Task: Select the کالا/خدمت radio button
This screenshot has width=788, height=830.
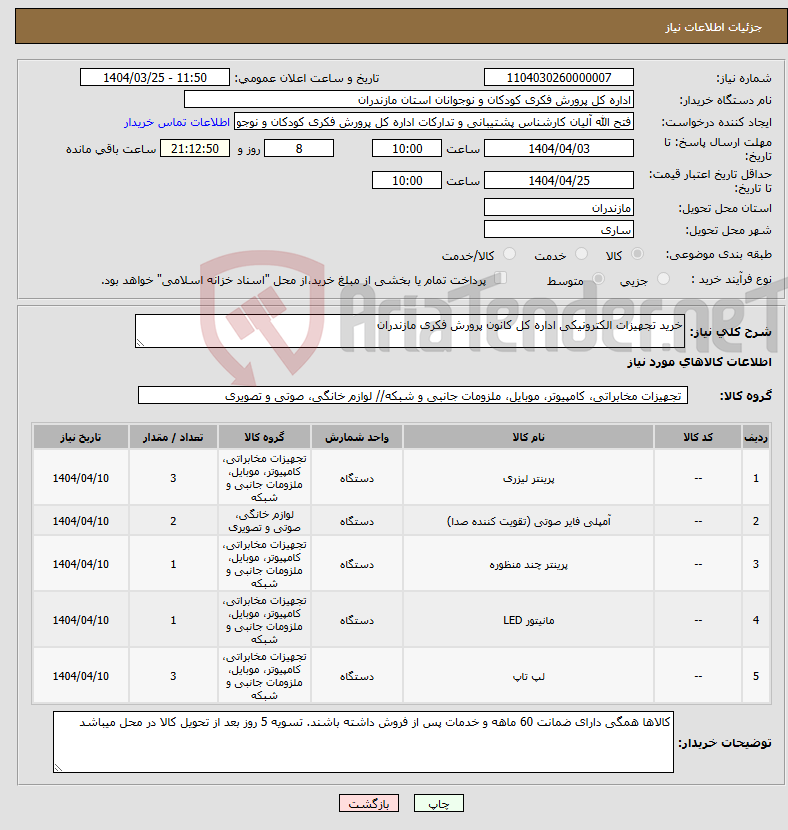Action: [x=509, y=254]
